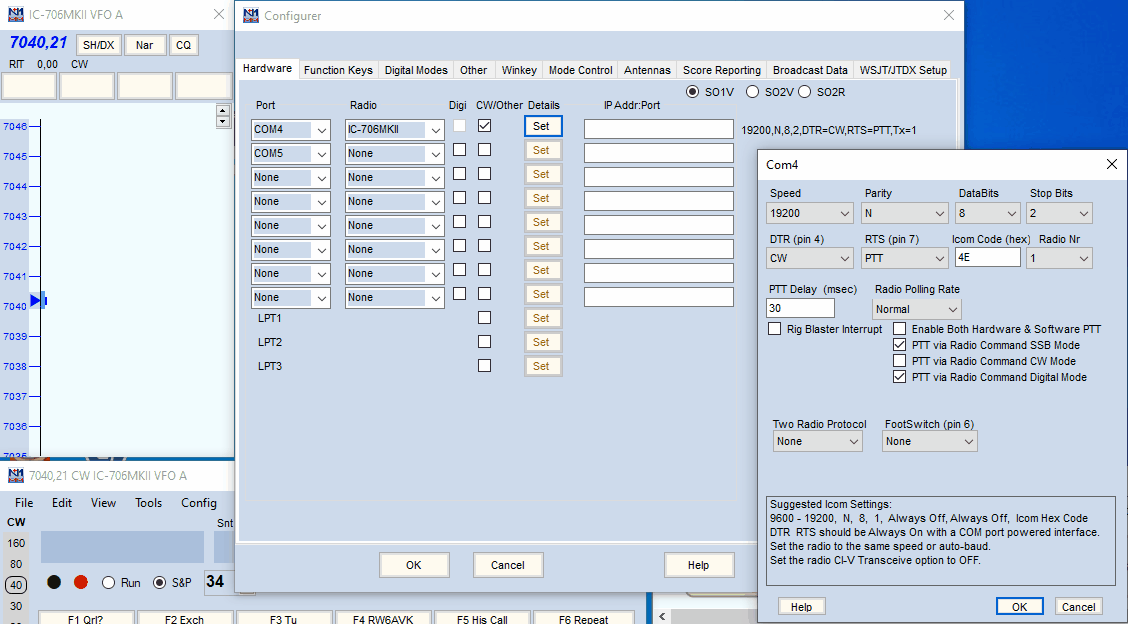Image resolution: width=1128 pixels, height=624 pixels.
Task: Open the Speed dropdown showing 19200
Action: click(x=811, y=213)
